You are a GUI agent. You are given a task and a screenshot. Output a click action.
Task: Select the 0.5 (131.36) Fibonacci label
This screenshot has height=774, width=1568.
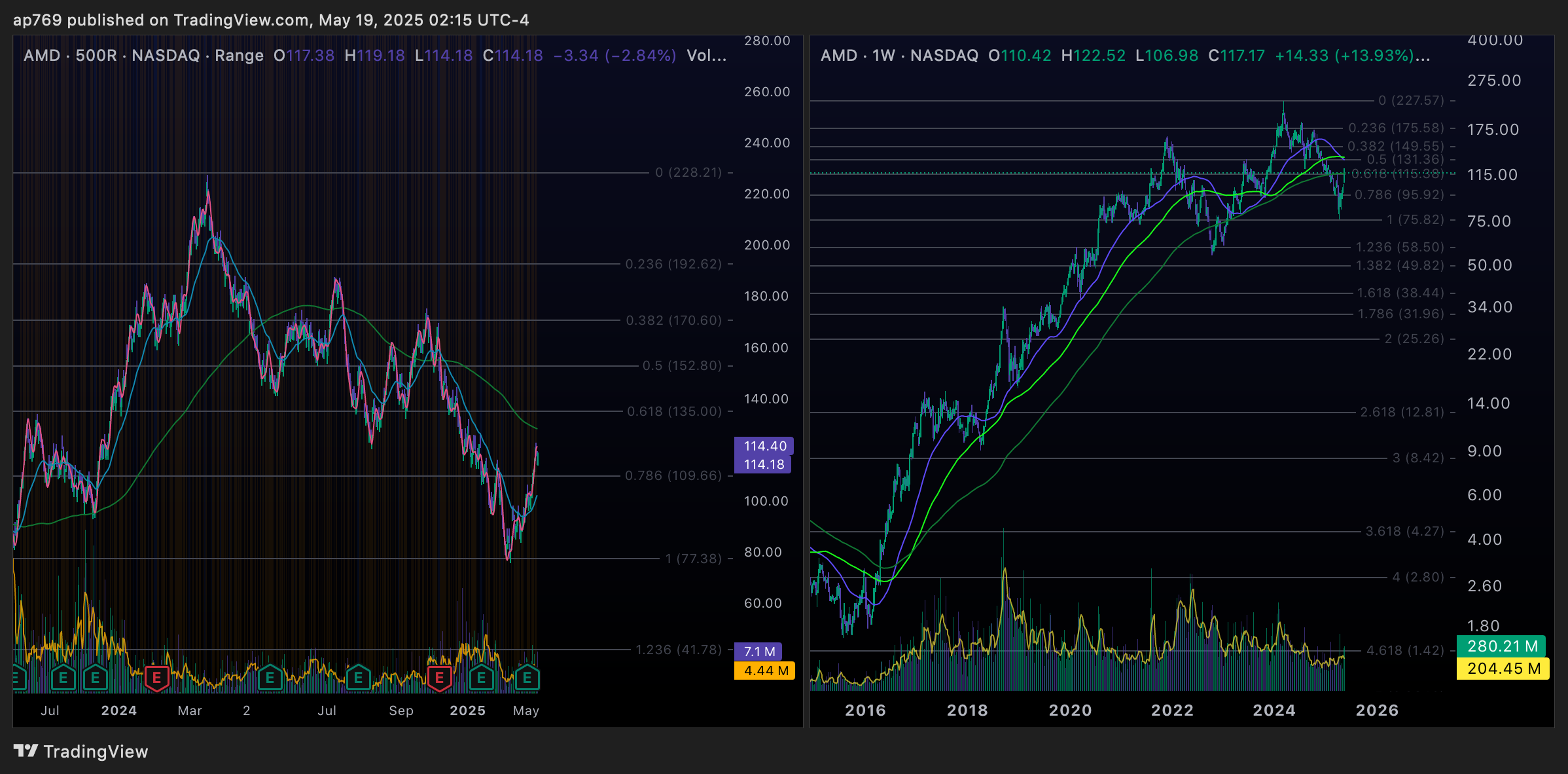click(1405, 159)
